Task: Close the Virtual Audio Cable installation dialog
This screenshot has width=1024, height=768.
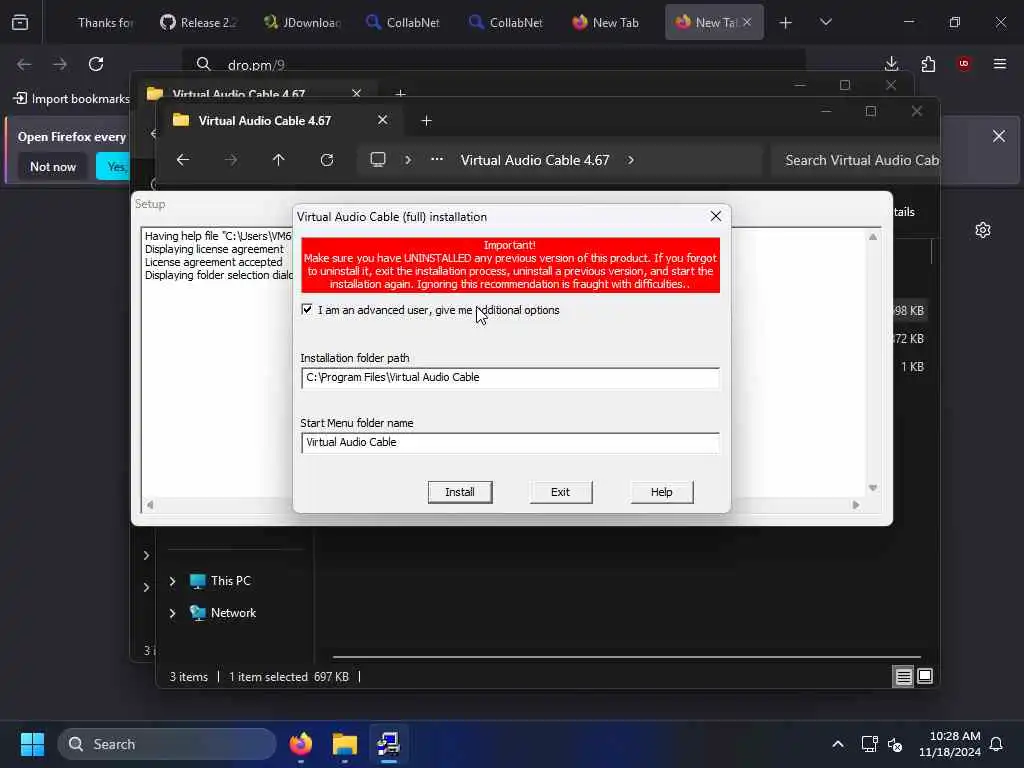Action: (716, 216)
